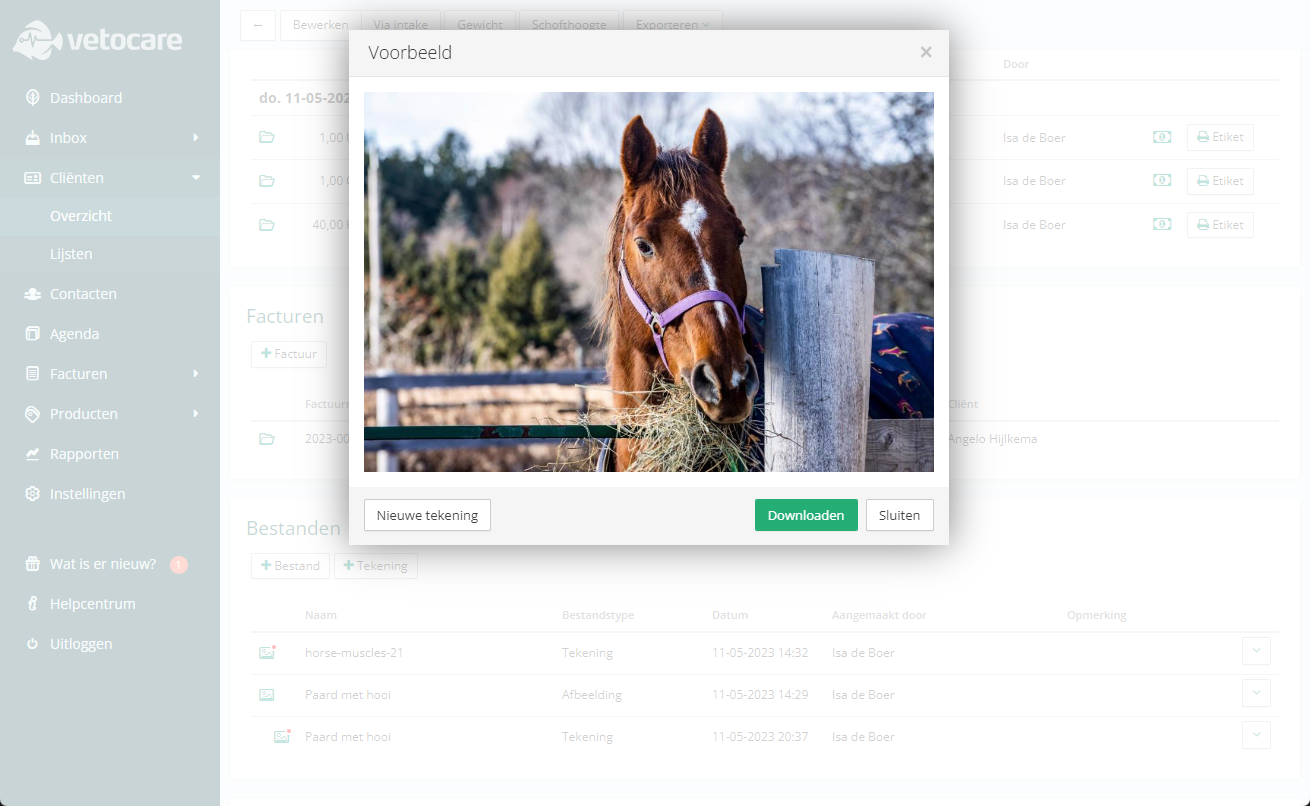Image resolution: width=1310 pixels, height=806 pixels.
Task: Click the Instellingen gear icon
Action: [x=32, y=494]
